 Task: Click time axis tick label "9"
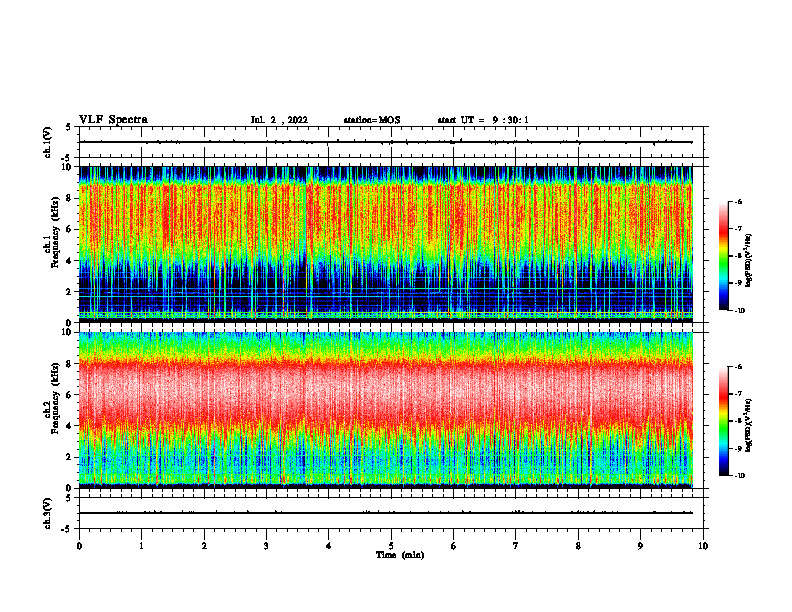(640, 546)
